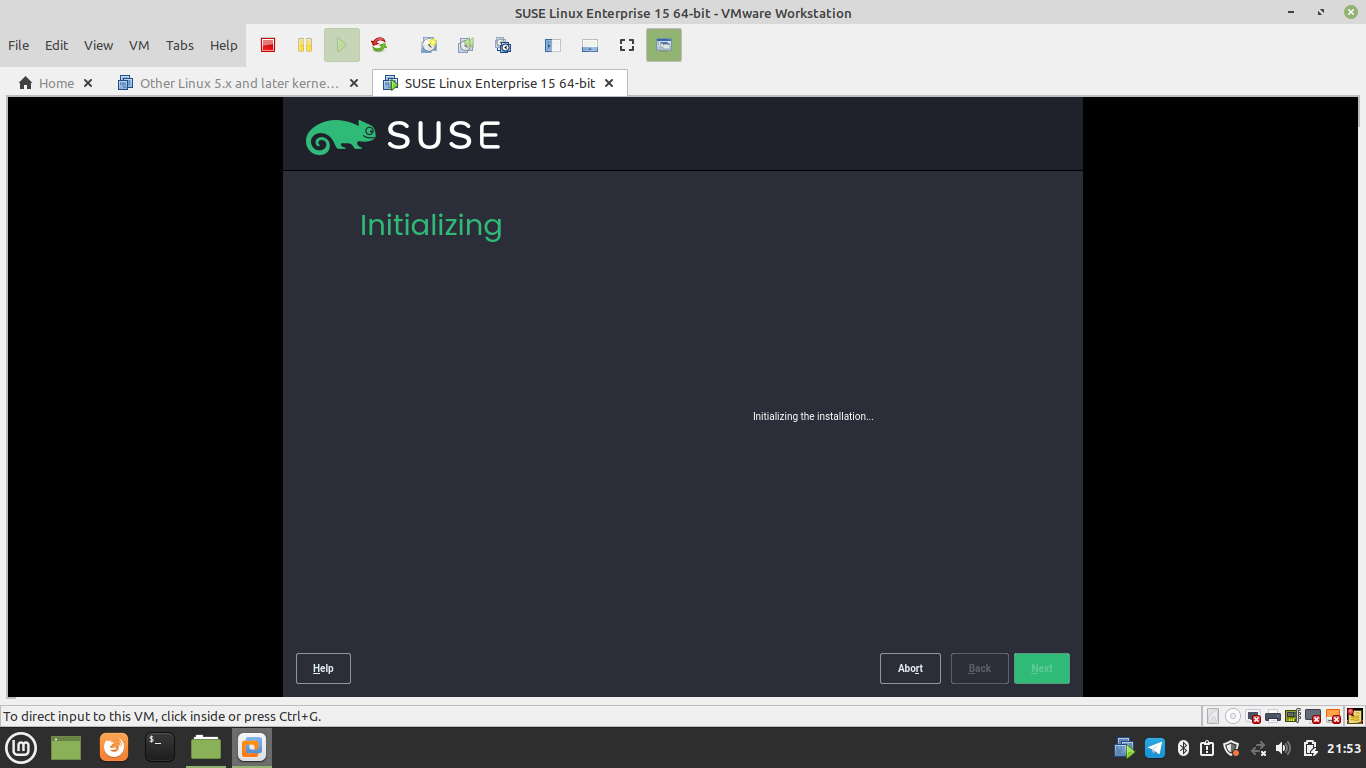Click the clipboard notification tray icon
The image size is (1366, 768).
click(1207, 748)
